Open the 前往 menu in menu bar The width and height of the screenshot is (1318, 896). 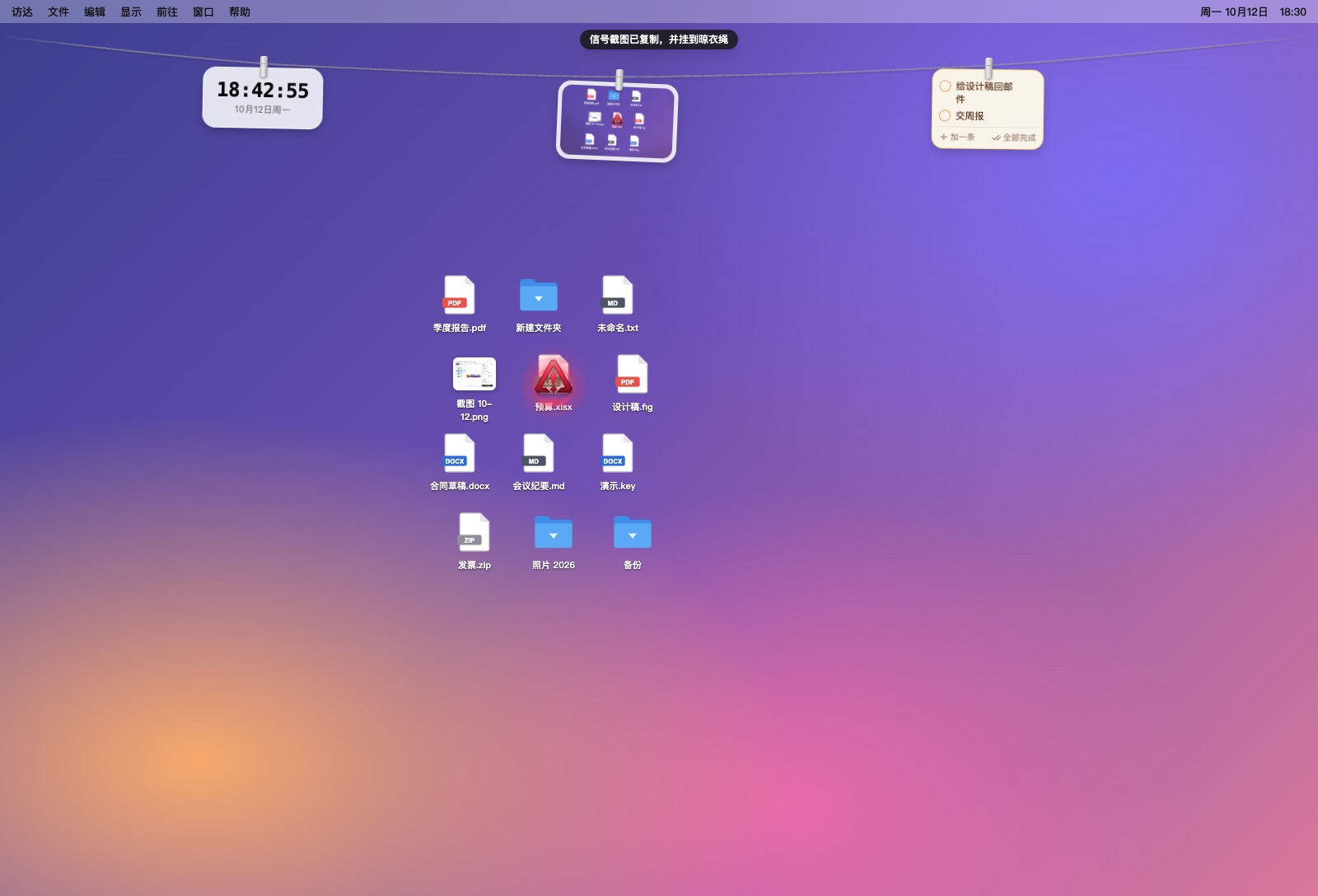click(167, 12)
